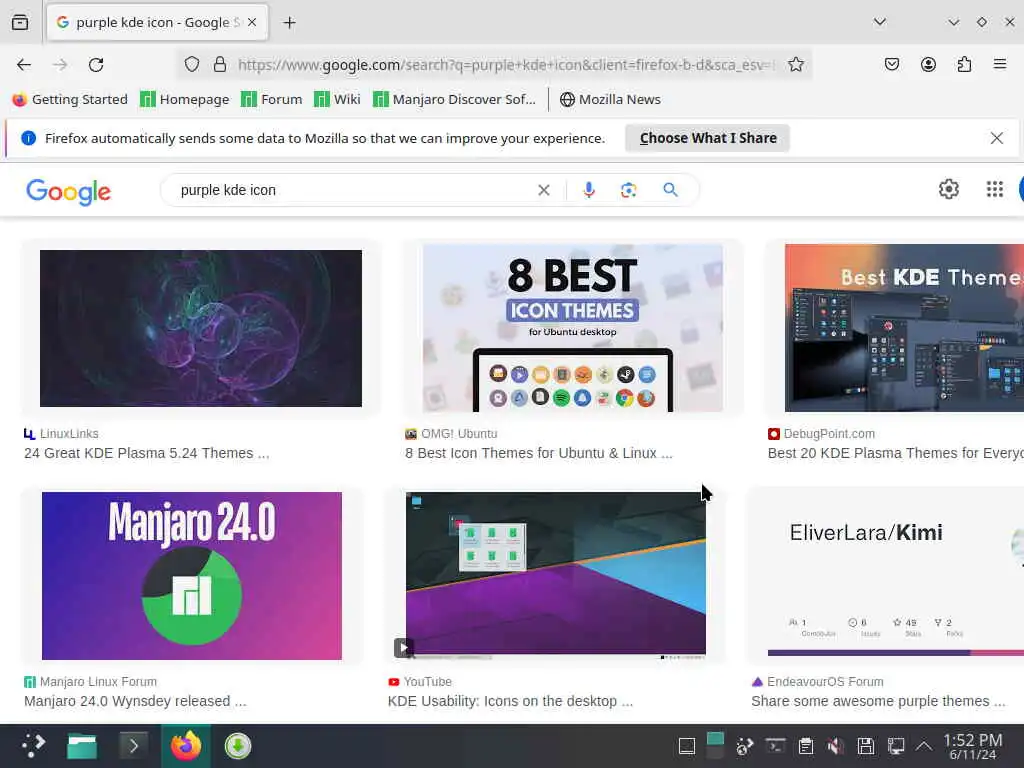Click the Google logo
The image size is (1024, 768).
click(x=69, y=191)
